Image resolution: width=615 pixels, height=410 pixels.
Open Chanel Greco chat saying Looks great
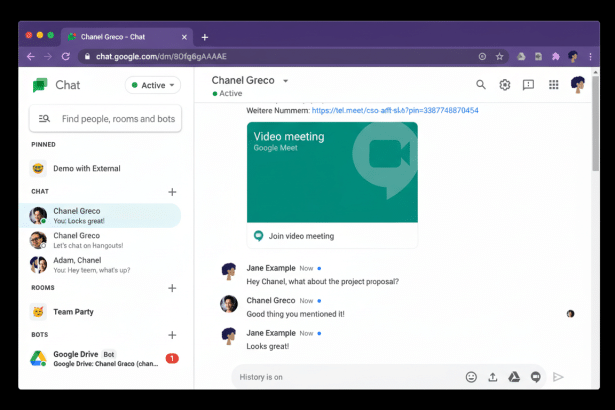pyautogui.click(x=101, y=215)
